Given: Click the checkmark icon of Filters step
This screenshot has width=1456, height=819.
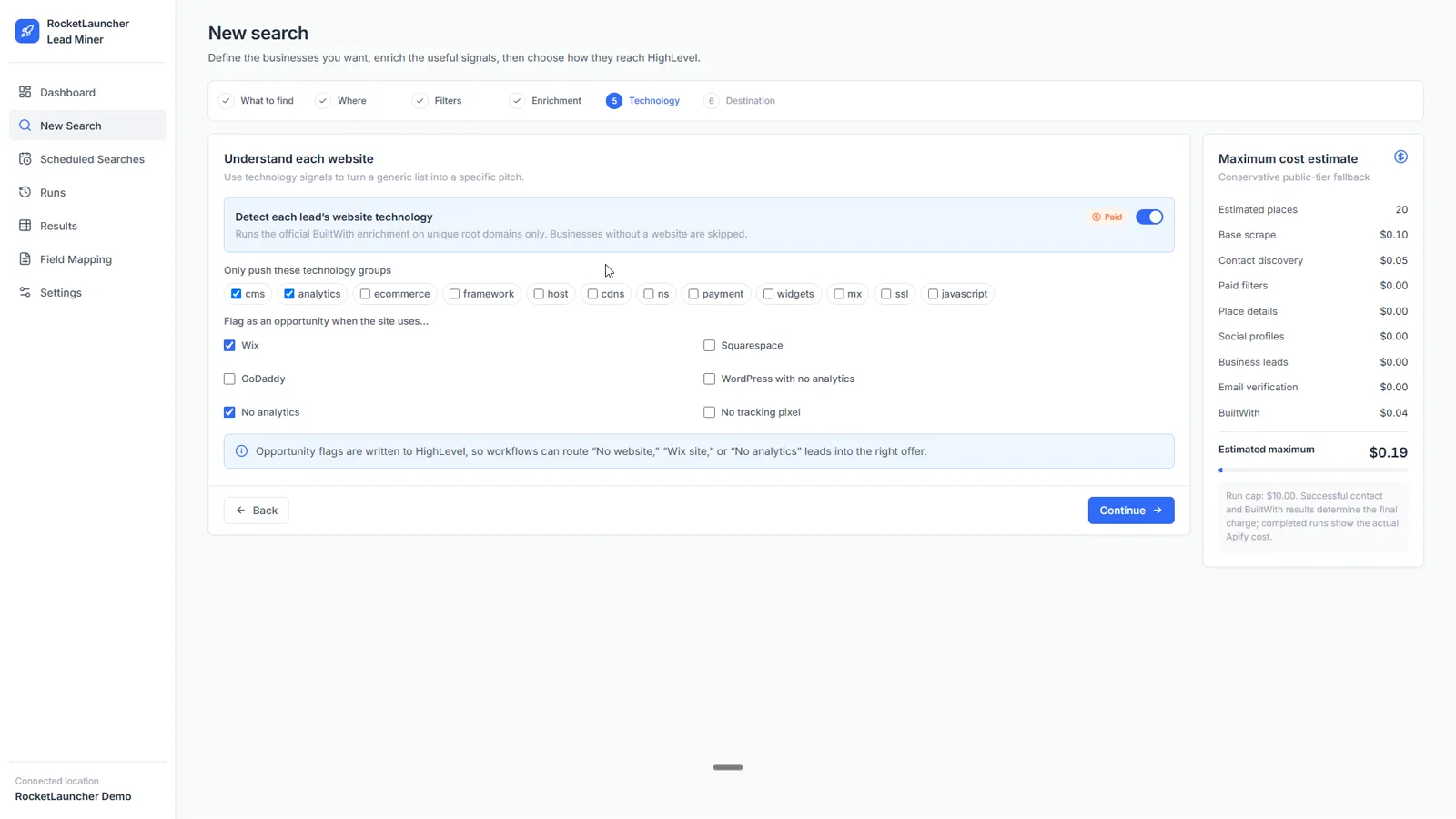Looking at the screenshot, I should pos(420,101).
